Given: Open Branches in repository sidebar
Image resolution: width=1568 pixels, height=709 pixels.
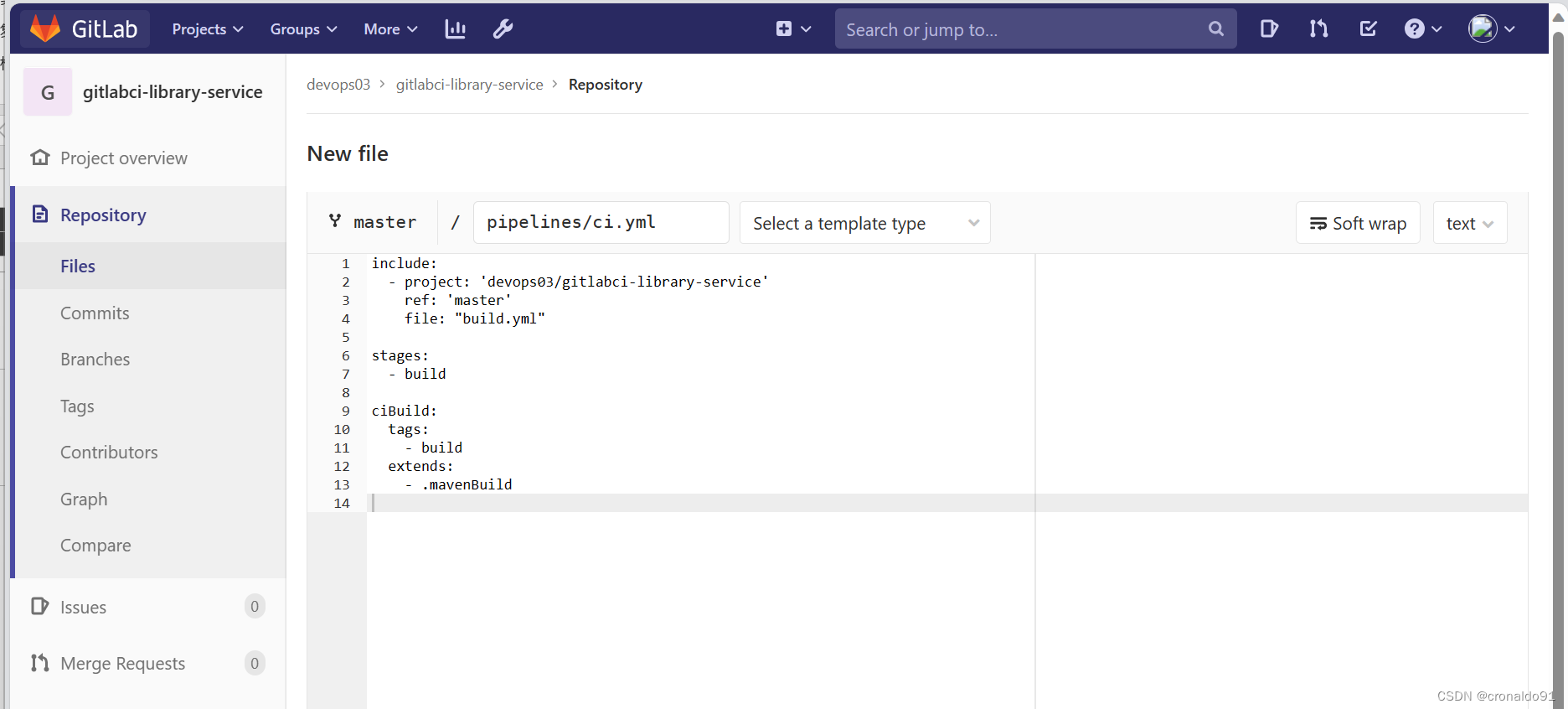Looking at the screenshot, I should (x=95, y=360).
